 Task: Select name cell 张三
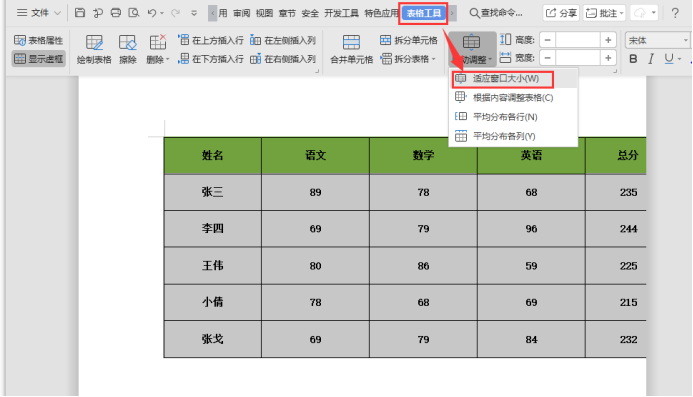coord(213,192)
